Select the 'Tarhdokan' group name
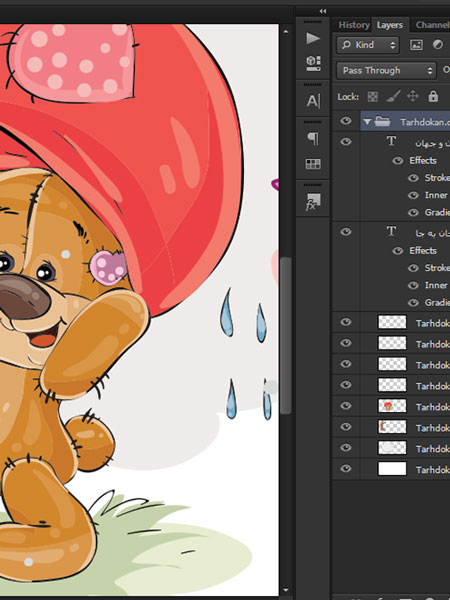Image resolution: width=450 pixels, height=600 pixels. pos(425,122)
